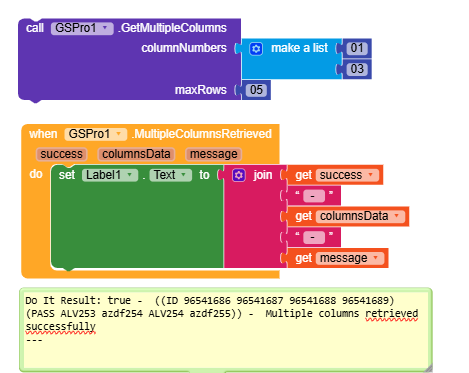Click the message event parameter
This screenshot has height=373, width=469.
click(214, 154)
